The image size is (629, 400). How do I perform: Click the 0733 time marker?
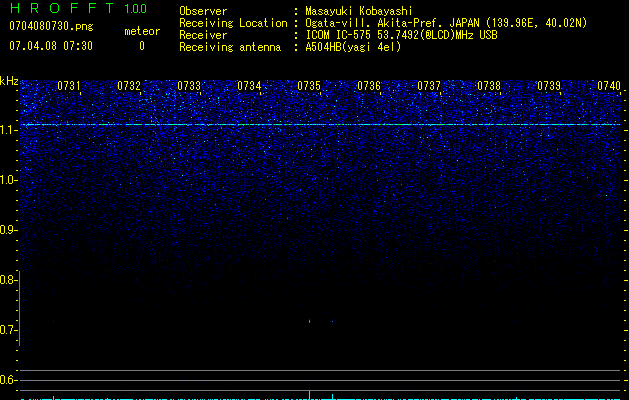tap(189, 86)
